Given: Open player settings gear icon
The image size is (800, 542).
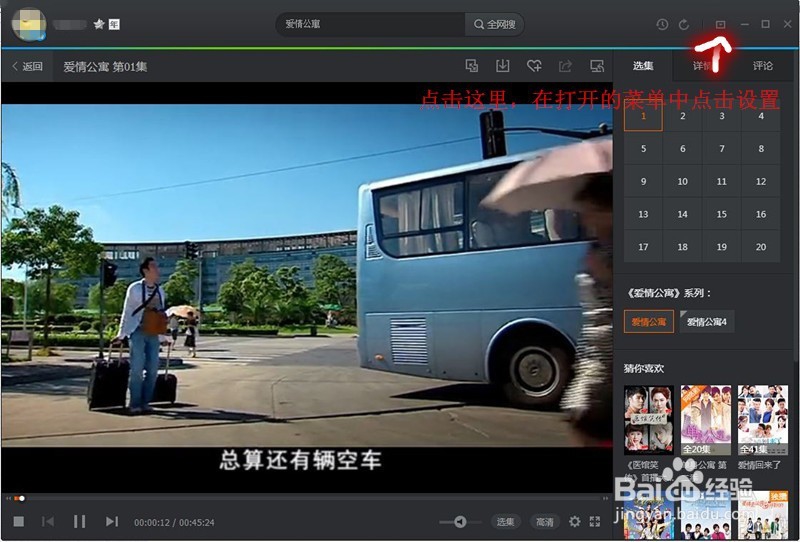Looking at the screenshot, I should (x=574, y=521).
